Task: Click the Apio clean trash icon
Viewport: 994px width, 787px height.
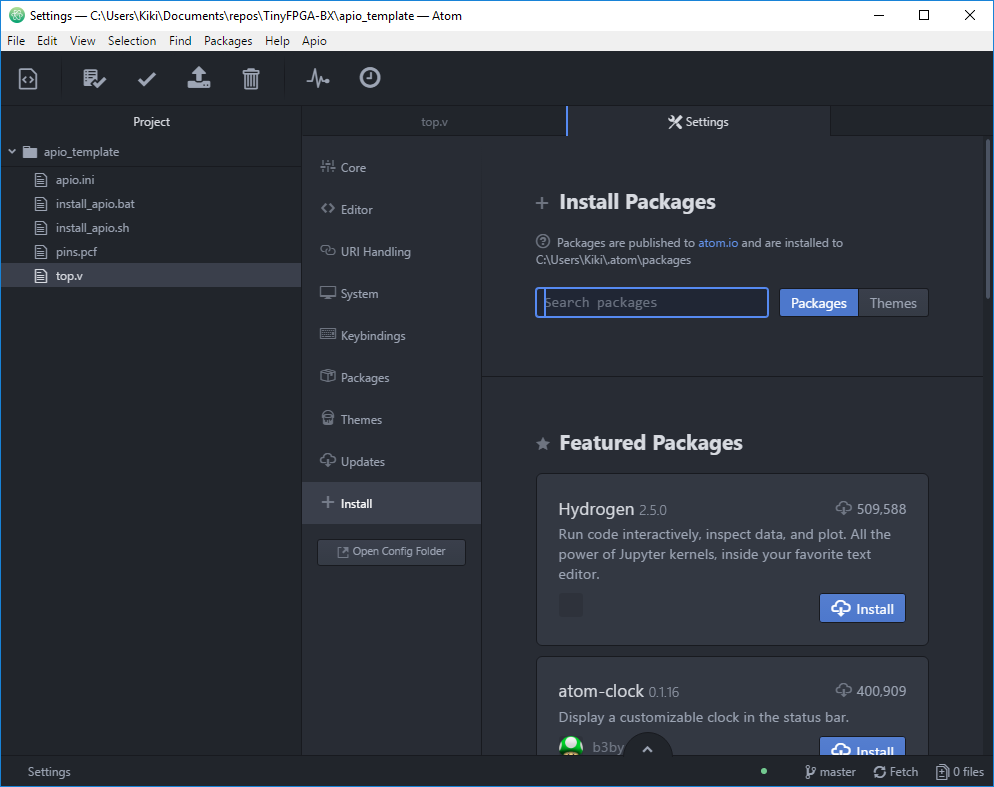Action: pyautogui.click(x=251, y=78)
